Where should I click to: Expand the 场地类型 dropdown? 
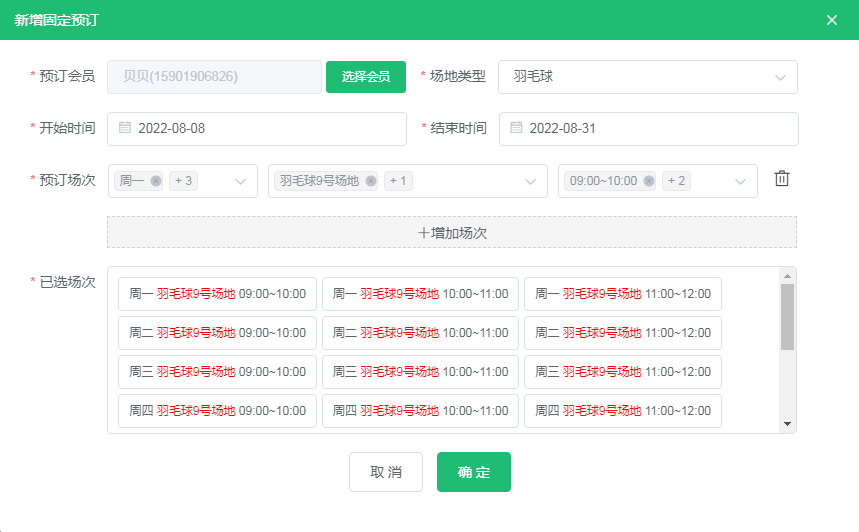pyautogui.click(x=779, y=77)
